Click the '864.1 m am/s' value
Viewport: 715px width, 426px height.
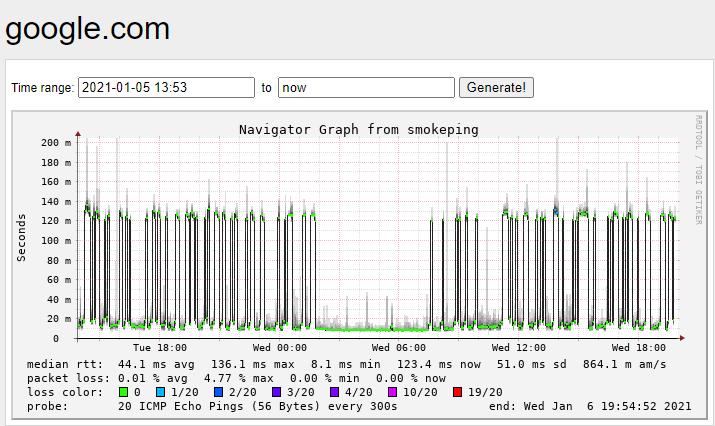pyautogui.click(x=625, y=364)
